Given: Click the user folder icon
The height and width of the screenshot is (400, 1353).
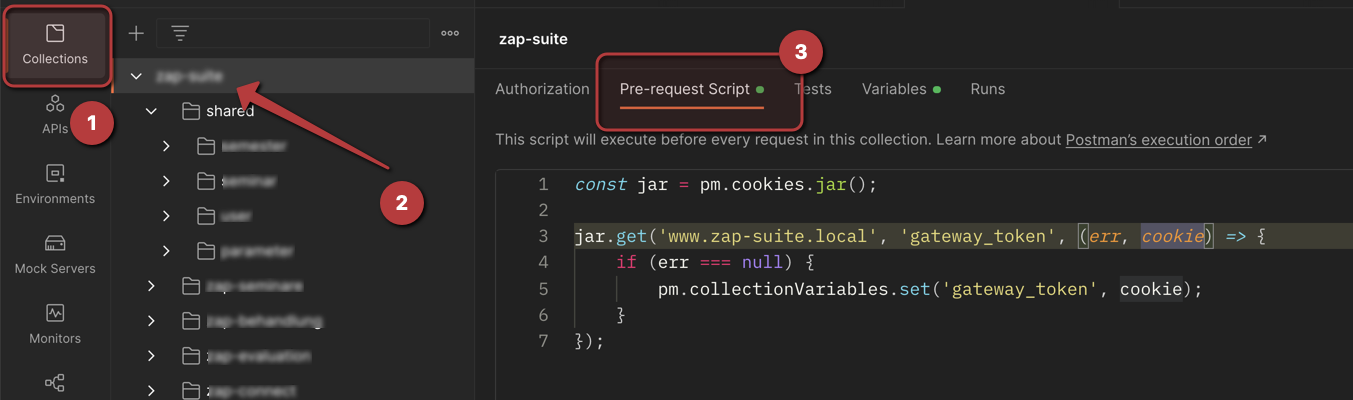Looking at the screenshot, I should [x=206, y=216].
